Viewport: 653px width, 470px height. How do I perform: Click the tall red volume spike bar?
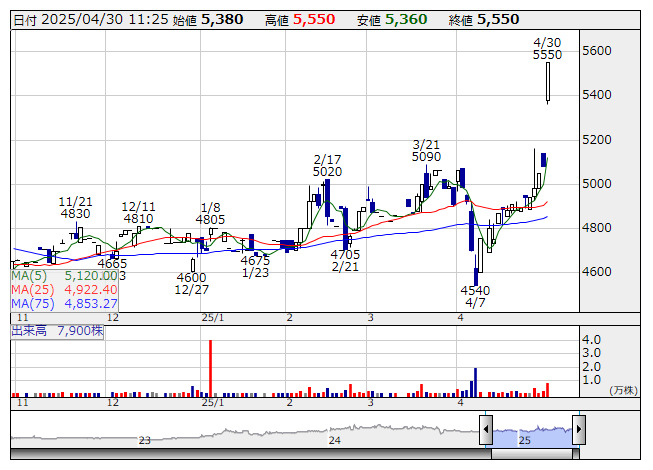tap(210, 368)
